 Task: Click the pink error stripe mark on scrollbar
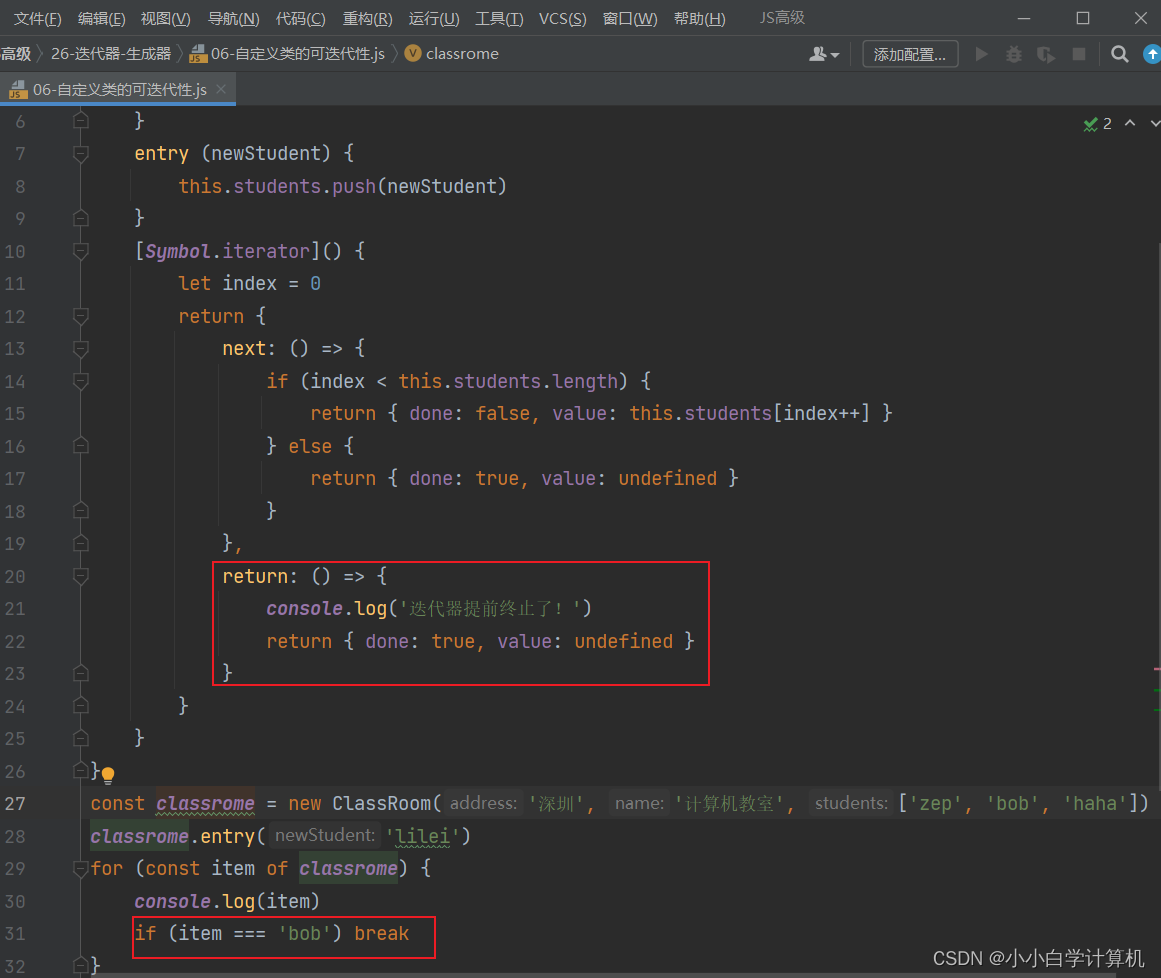1157,669
